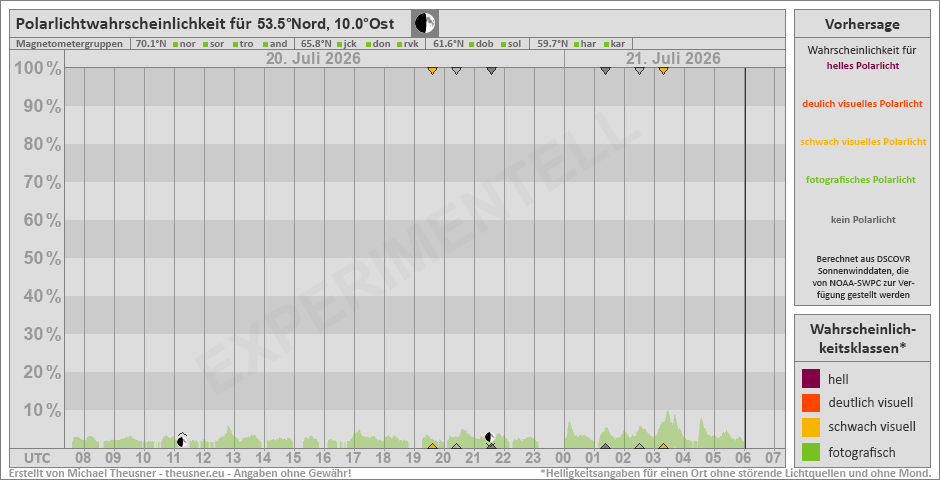The width and height of the screenshot is (940, 480).
Task: Click the DSCOVR Sonnenwinddaten source note
Action: click(x=862, y=277)
